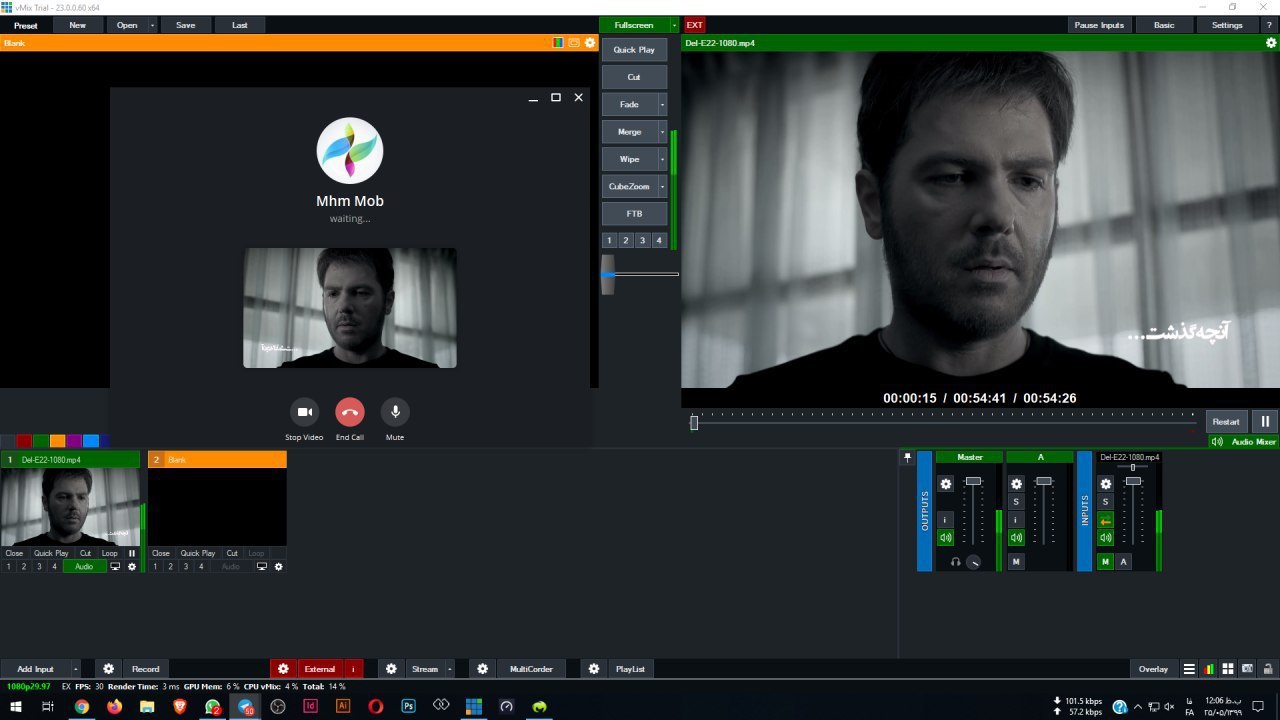This screenshot has width=1280, height=720.
Task: Click the Master headphones icon
Action: (x=955, y=562)
